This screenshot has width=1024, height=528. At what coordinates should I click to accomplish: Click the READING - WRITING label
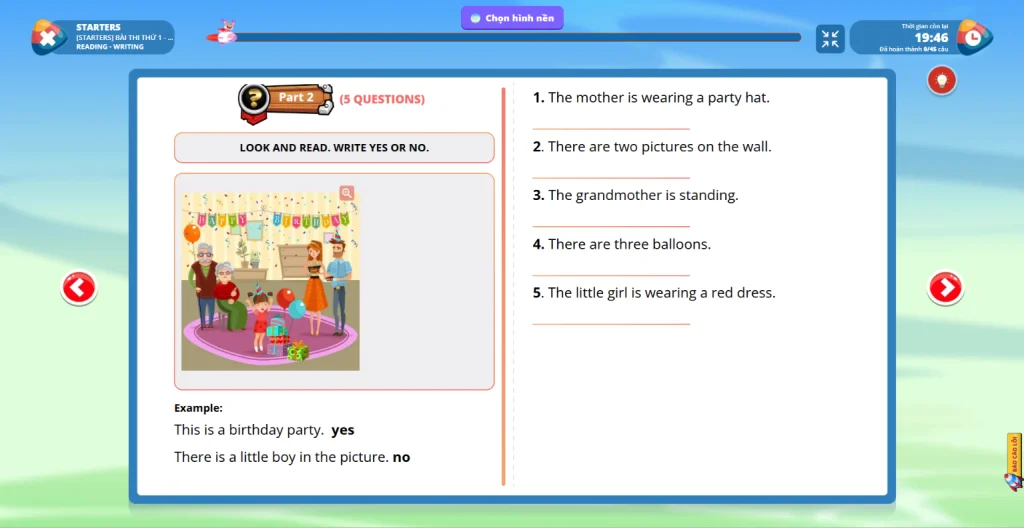pos(110,47)
